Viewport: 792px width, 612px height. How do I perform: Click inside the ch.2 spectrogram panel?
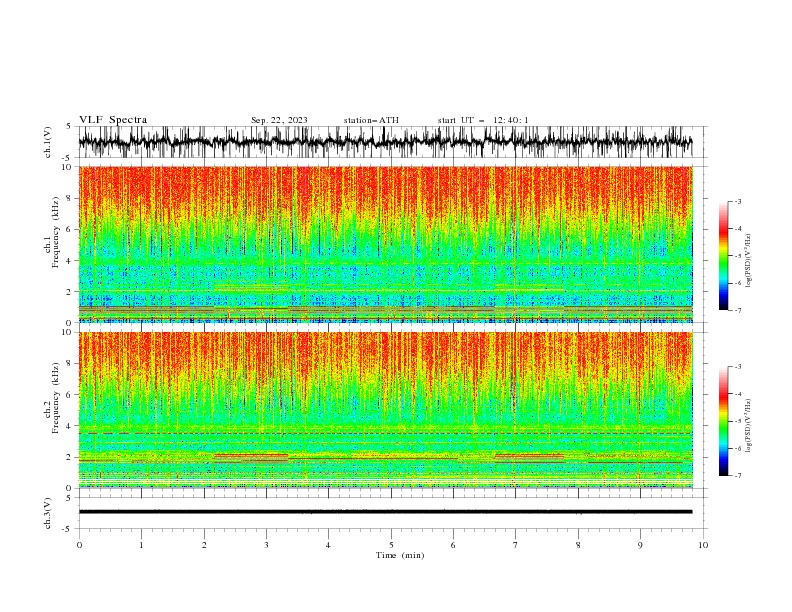pyautogui.click(x=385, y=410)
